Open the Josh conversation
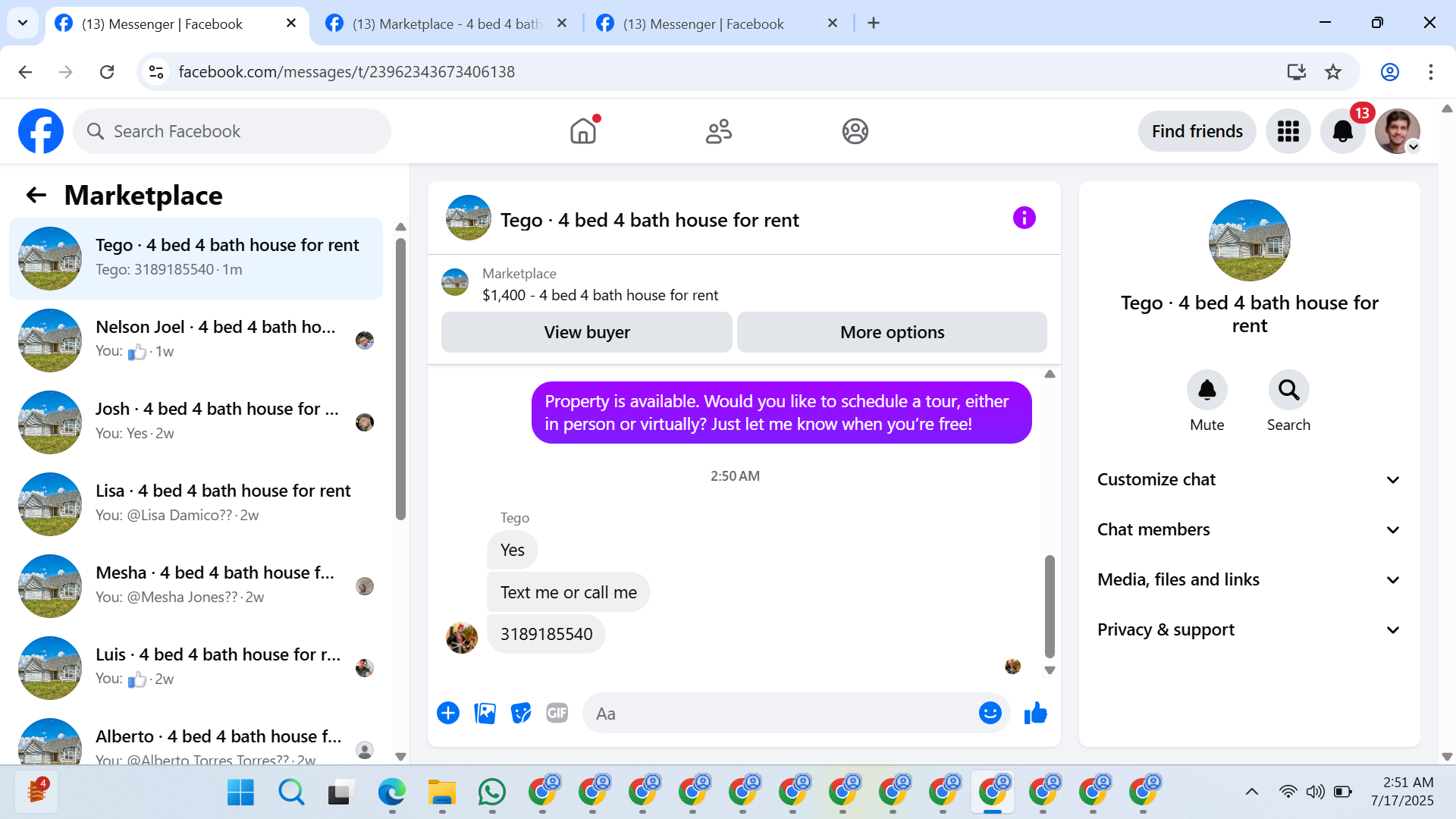The width and height of the screenshot is (1456, 819). pos(196,422)
